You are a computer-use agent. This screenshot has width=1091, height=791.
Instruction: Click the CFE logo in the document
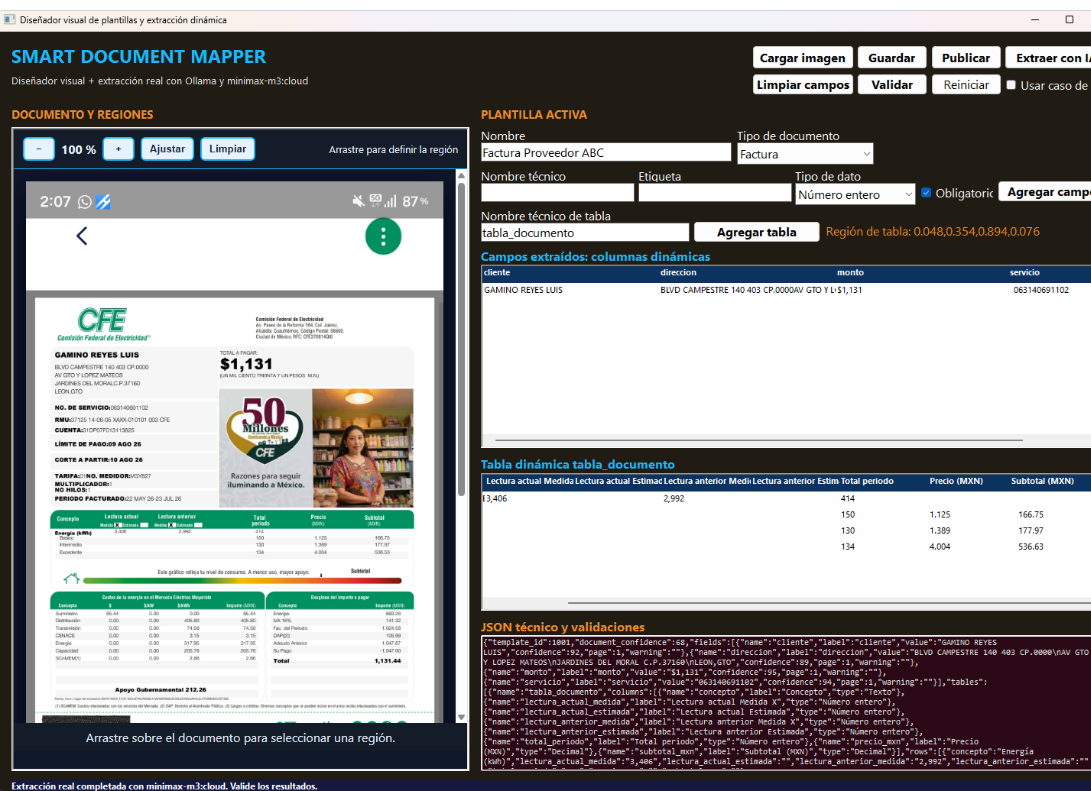[103, 323]
